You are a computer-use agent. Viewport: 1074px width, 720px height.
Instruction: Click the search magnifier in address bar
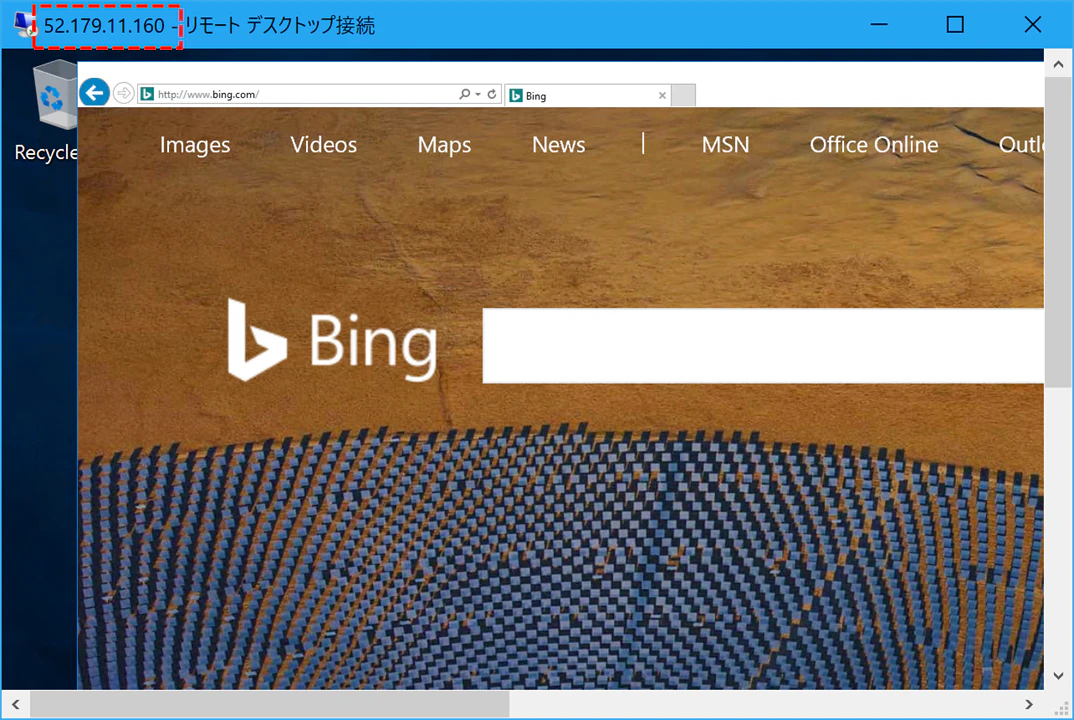click(x=464, y=94)
